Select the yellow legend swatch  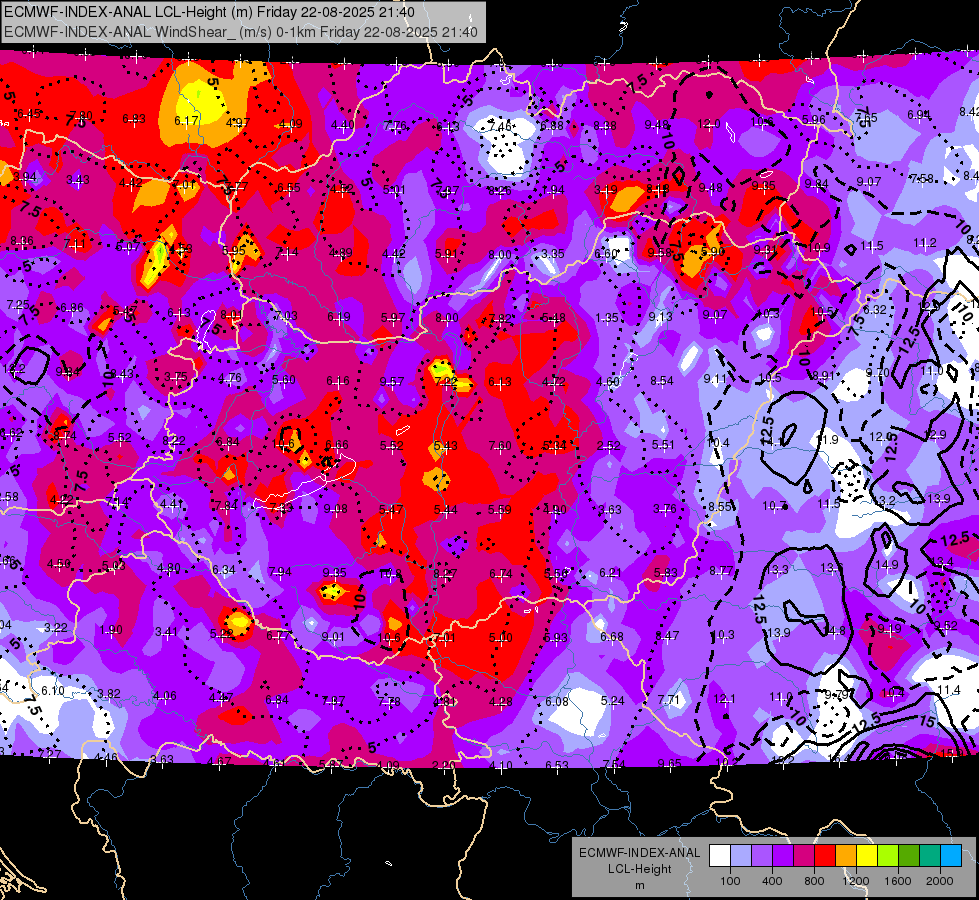pos(867,856)
